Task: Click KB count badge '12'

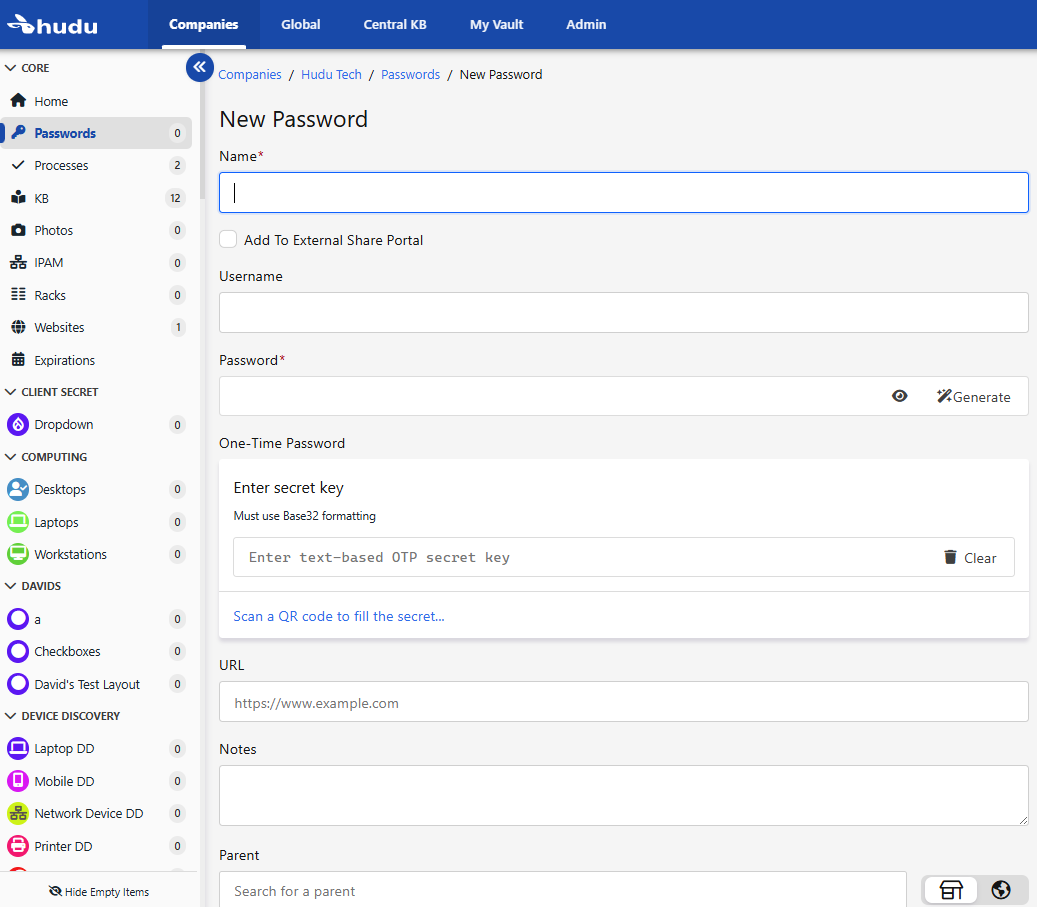Action: click(x=175, y=198)
